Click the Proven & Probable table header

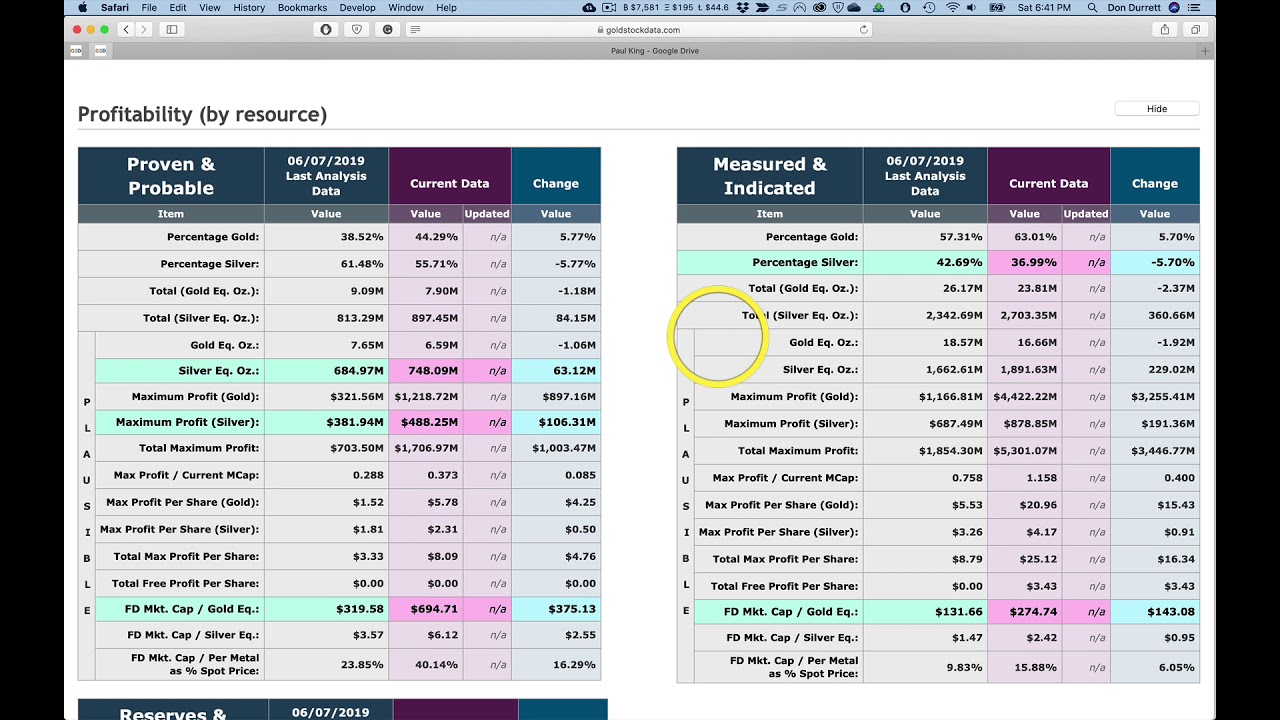coord(171,176)
